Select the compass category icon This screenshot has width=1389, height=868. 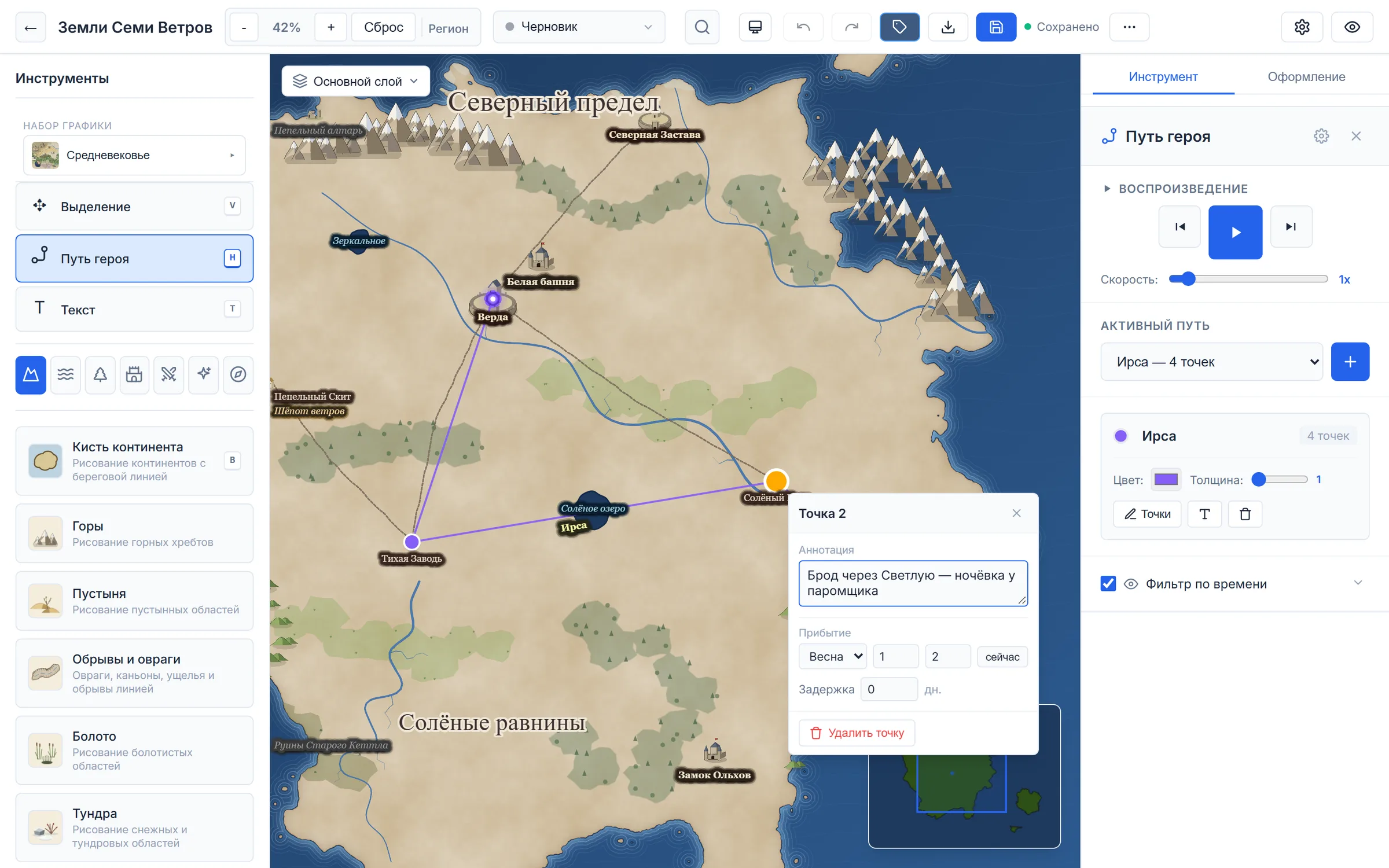click(x=238, y=374)
